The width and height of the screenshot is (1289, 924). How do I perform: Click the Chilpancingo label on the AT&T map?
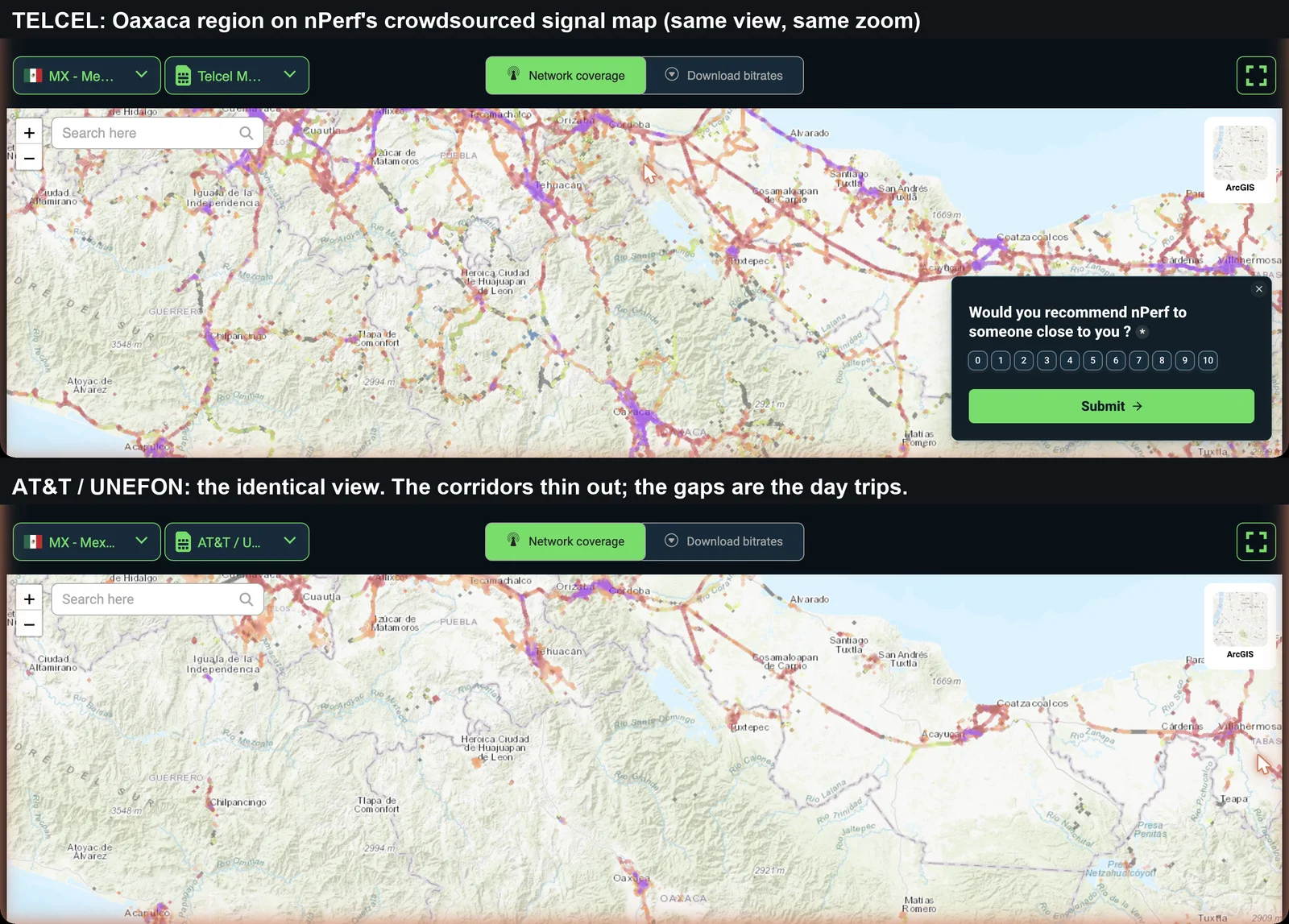pyautogui.click(x=238, y=802)
